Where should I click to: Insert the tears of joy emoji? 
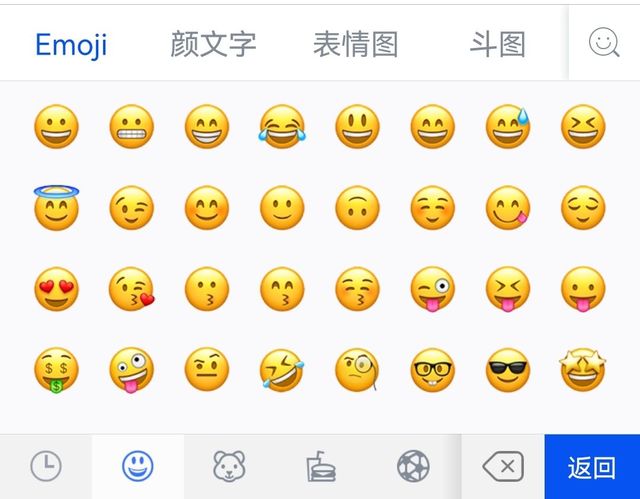[282, 126]
